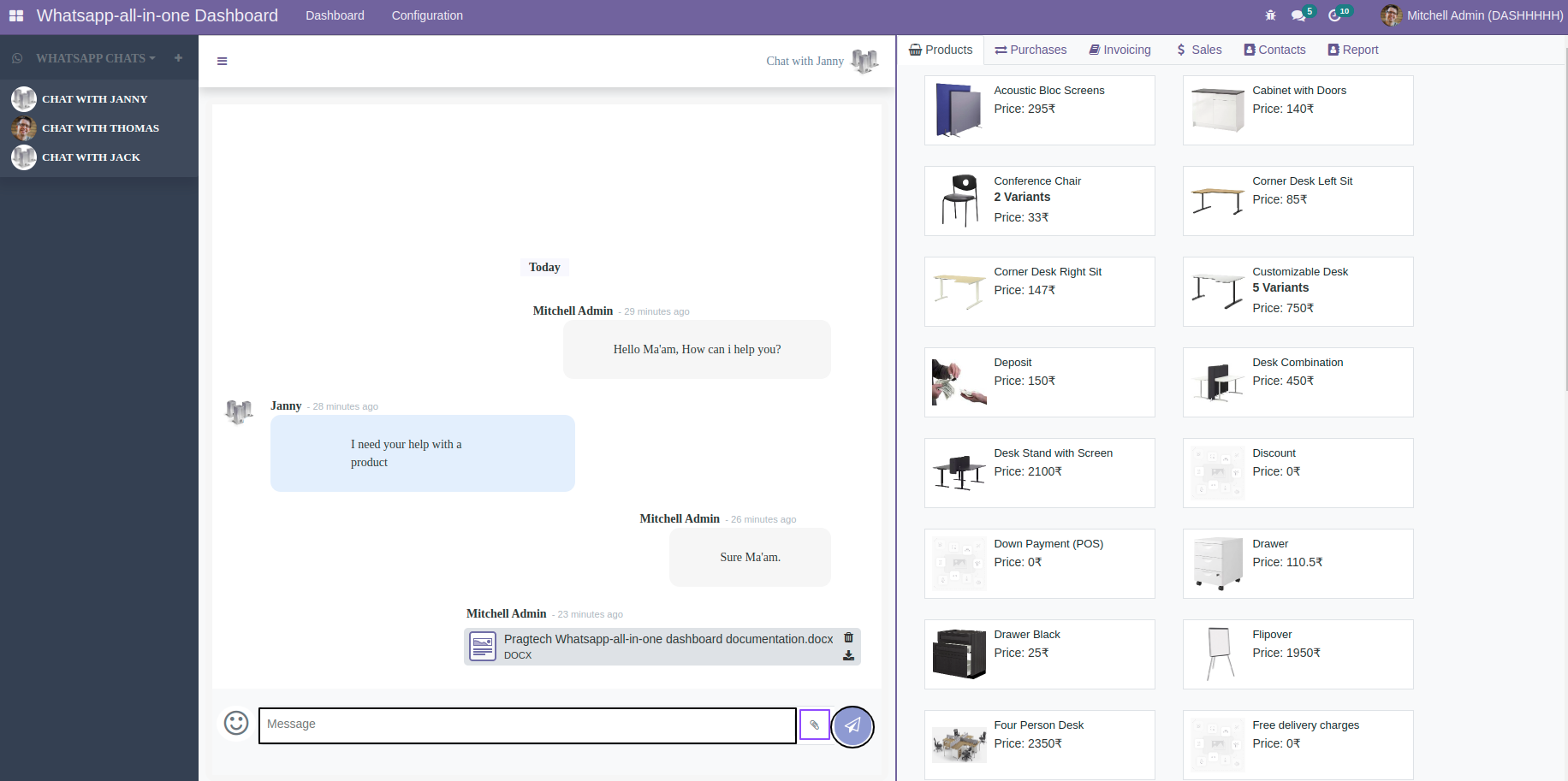The image size is (1568, 781).
Task: Open Down Payment (POS) product
Action: [1039, 564]
